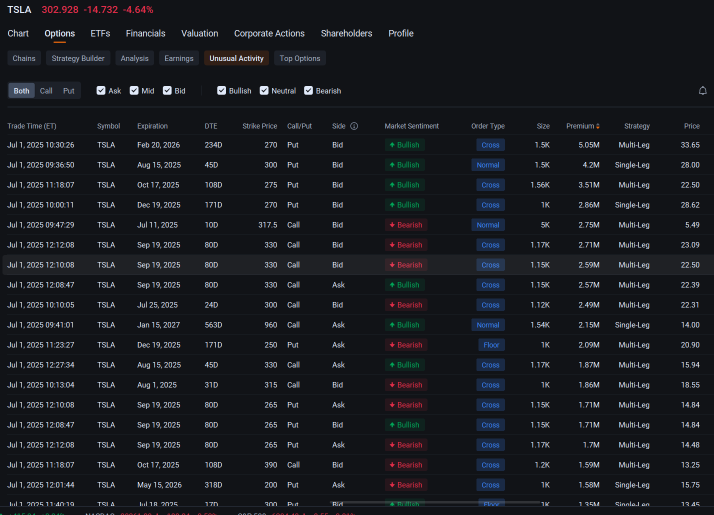The width and height of the screenshot is (714, 515).
Task: Click the 302.928 last price
Action: 60,10
